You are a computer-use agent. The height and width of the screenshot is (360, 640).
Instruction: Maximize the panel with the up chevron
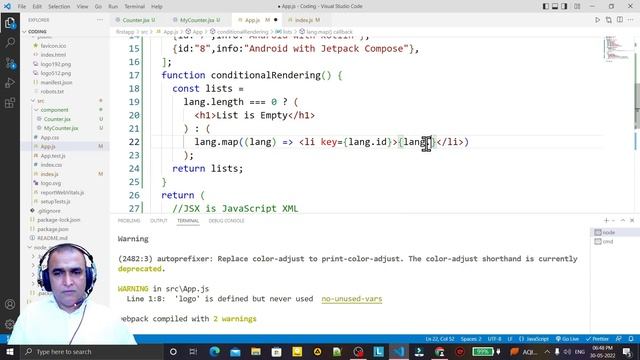623,220
